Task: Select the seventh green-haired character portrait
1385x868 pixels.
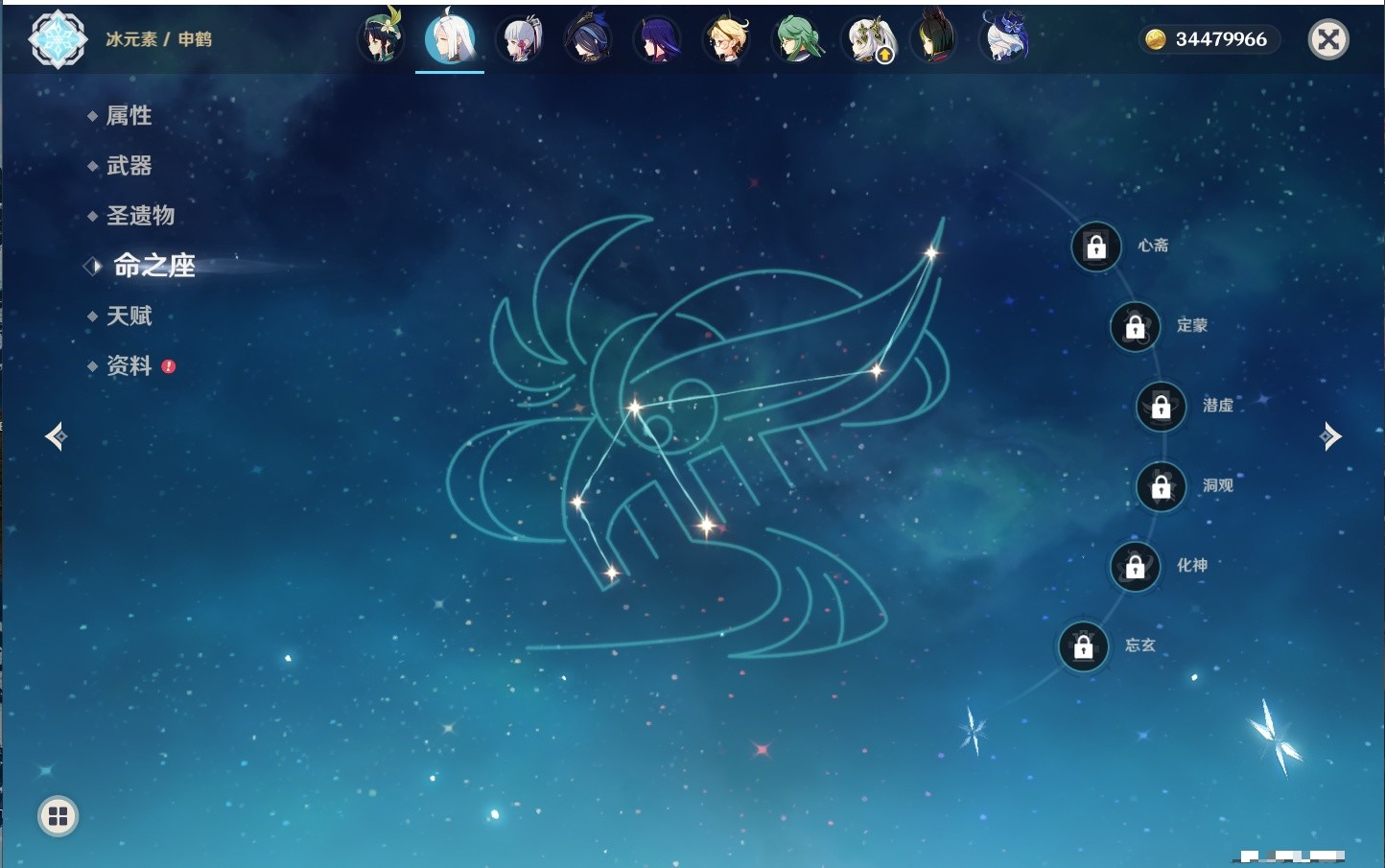Action: point(797,40)
